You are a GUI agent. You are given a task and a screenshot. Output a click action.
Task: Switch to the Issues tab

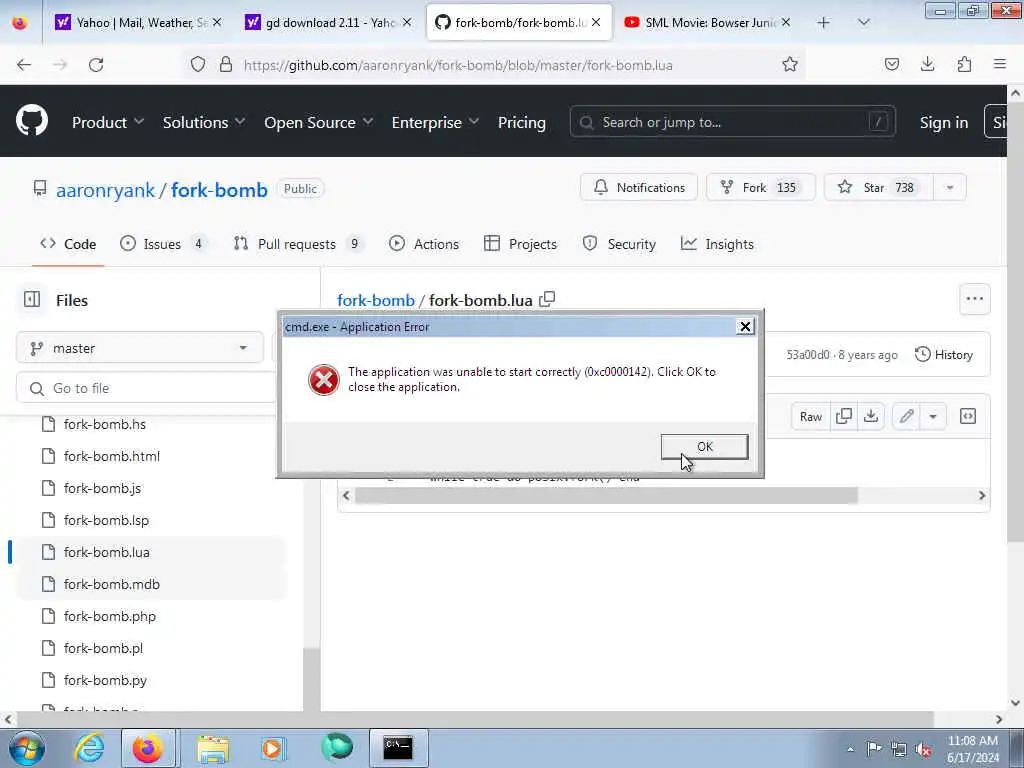pos(163,244)
